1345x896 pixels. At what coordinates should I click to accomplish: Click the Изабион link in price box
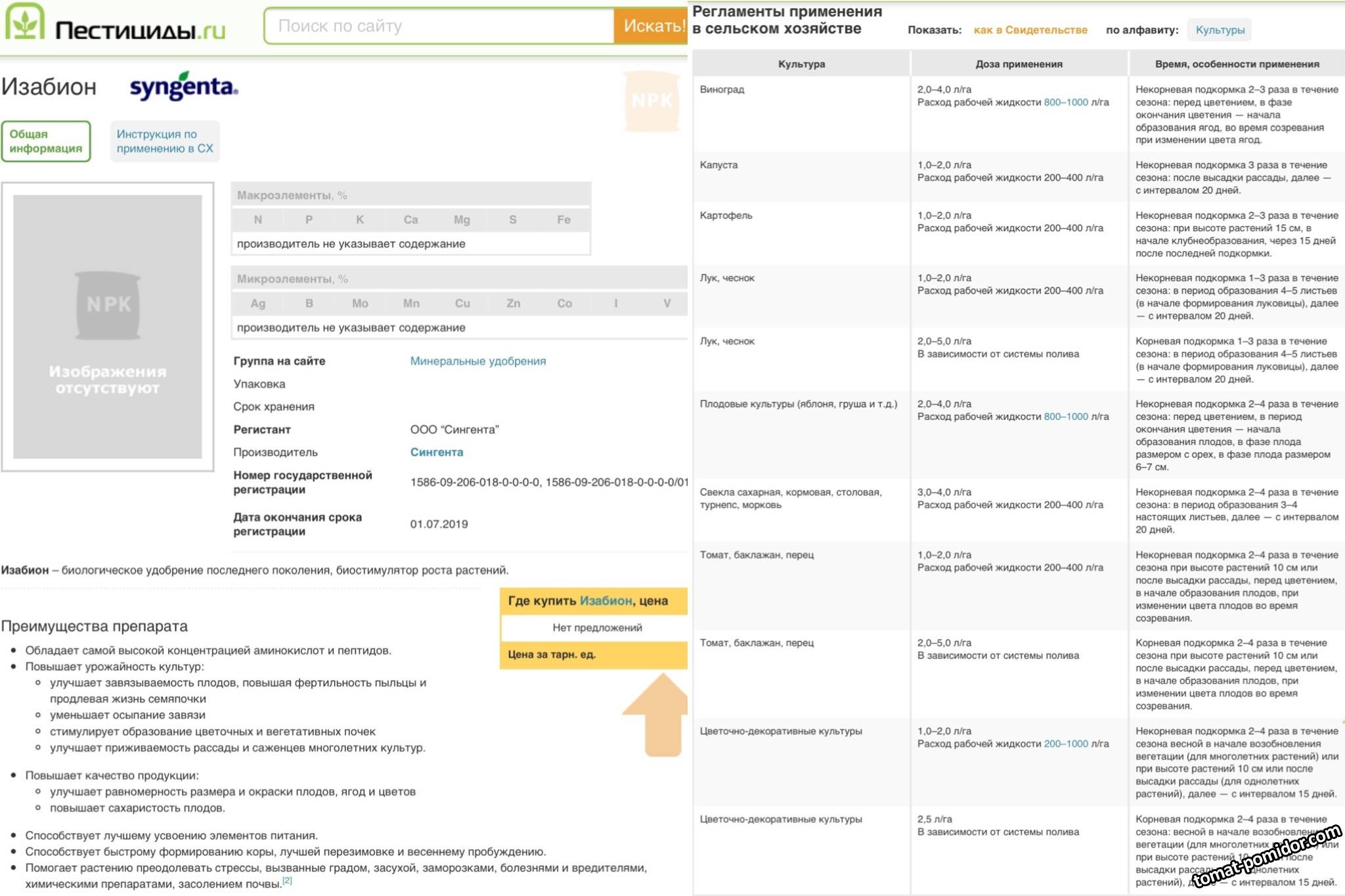(606, 601)
